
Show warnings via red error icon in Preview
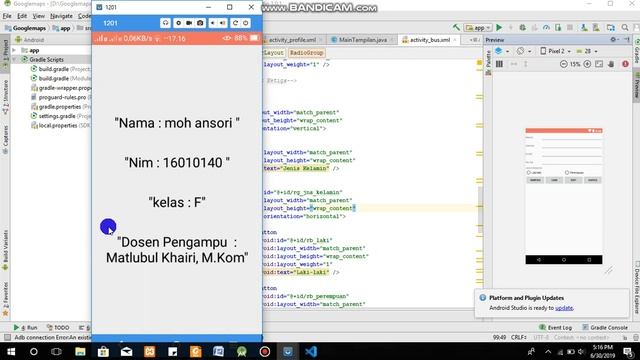pyautogui.click(x=625, y=64)
